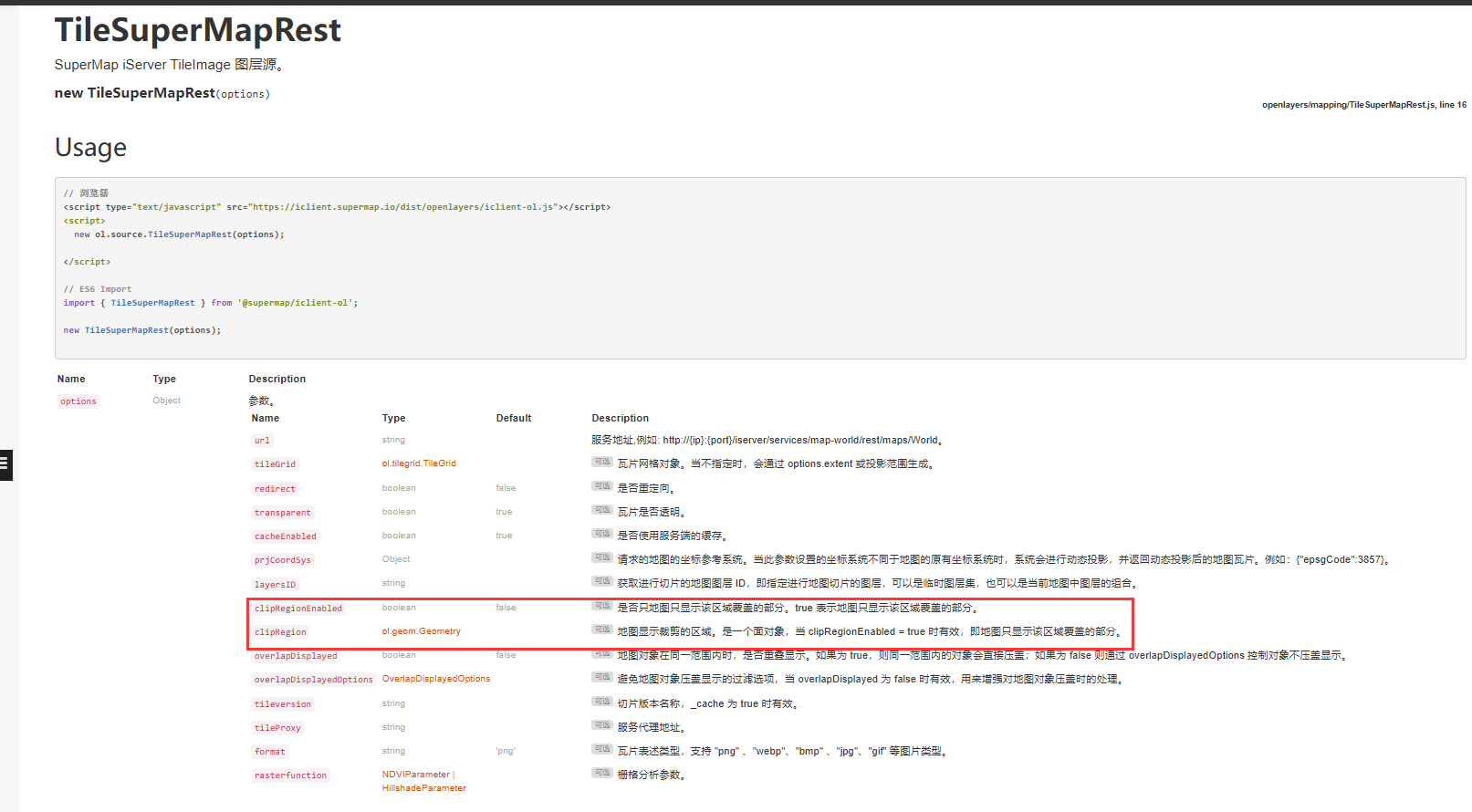The image size is (1472, 812).
Task: Click the 'new TileSuperMapRest(options)' constructor signature
Action: (162, 93)
